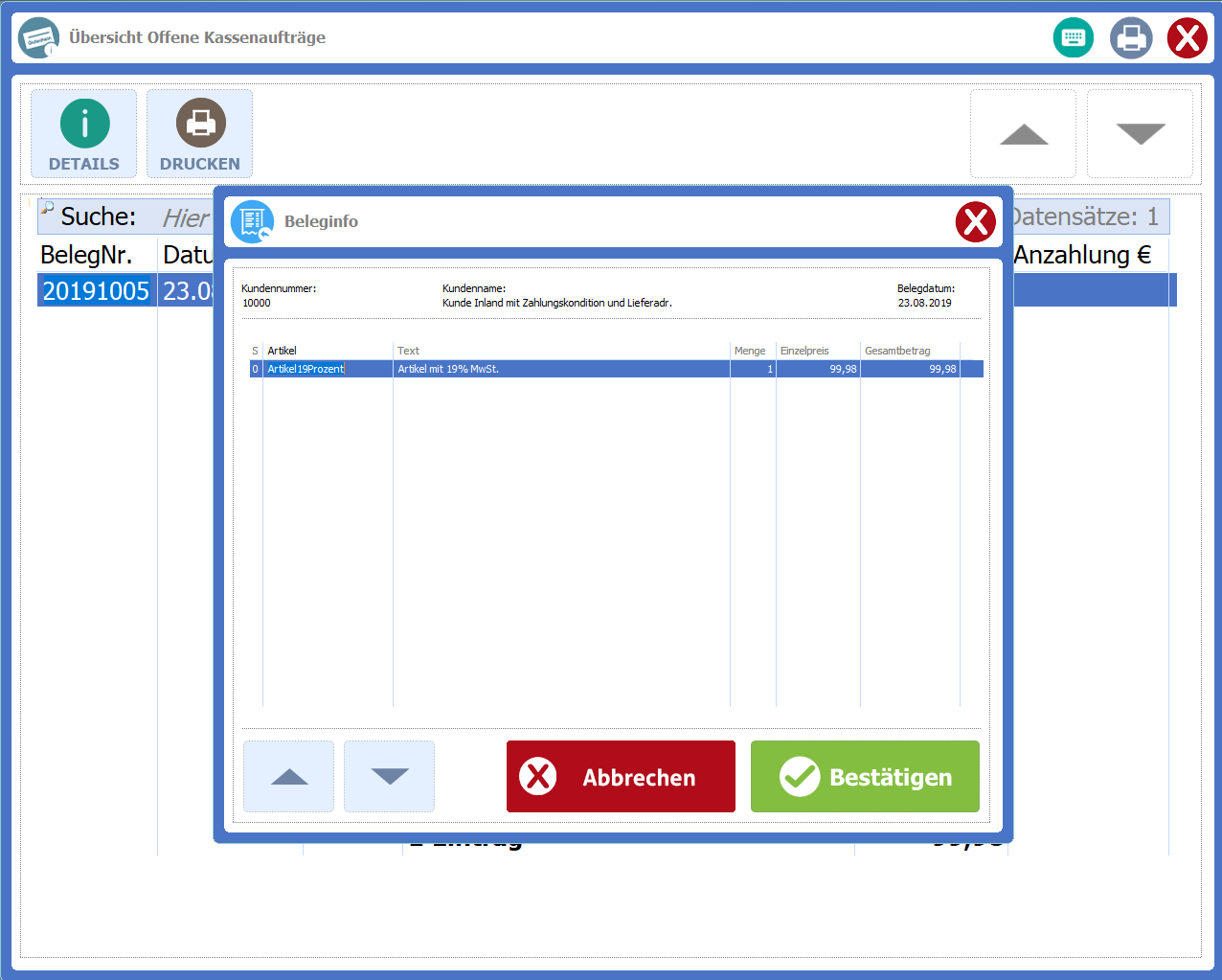Open the DETAILS info button
Screen dimensions: 1222x980
point(84,134)
